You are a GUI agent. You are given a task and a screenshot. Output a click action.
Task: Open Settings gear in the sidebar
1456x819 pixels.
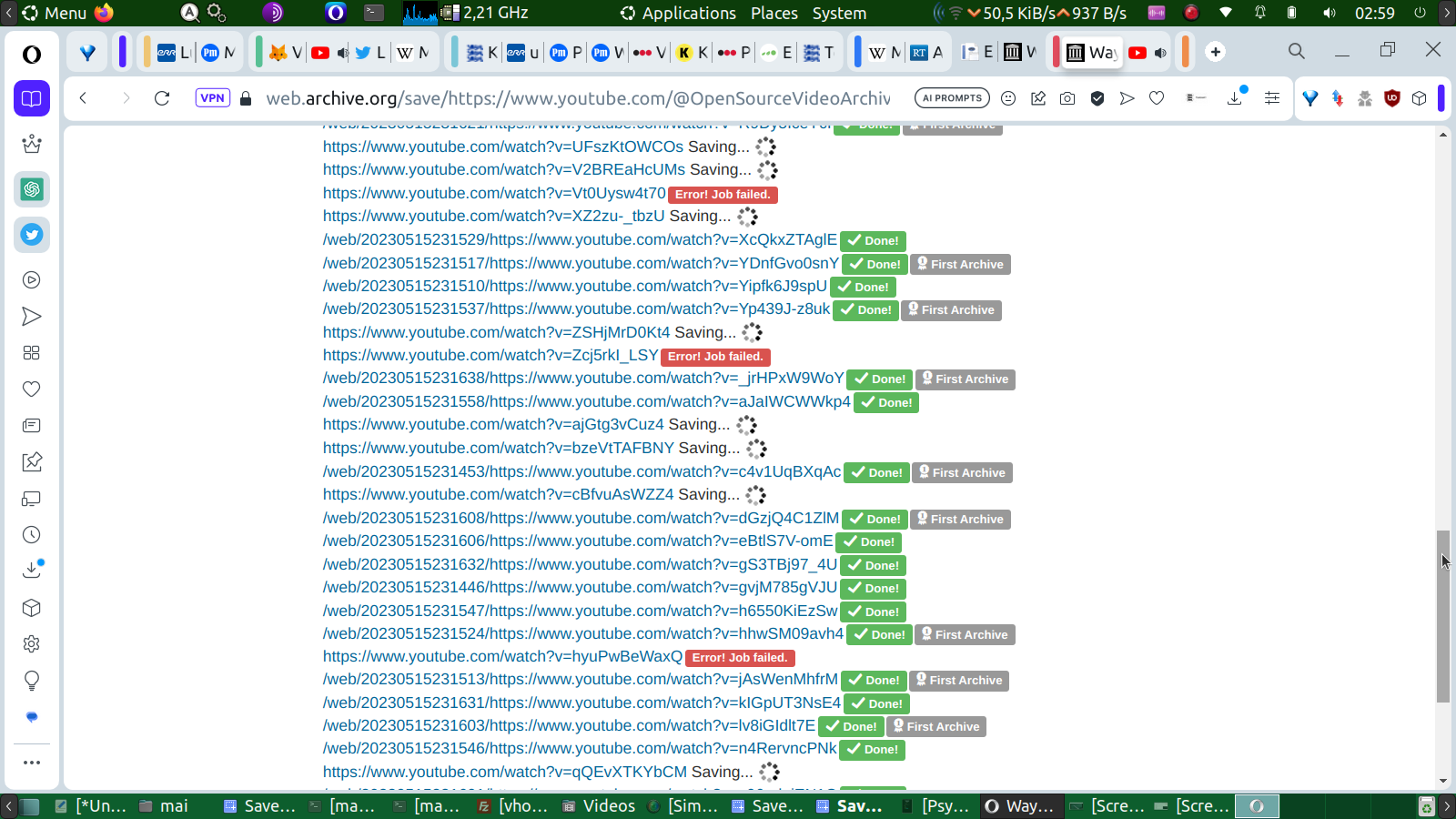click(32, 644)
